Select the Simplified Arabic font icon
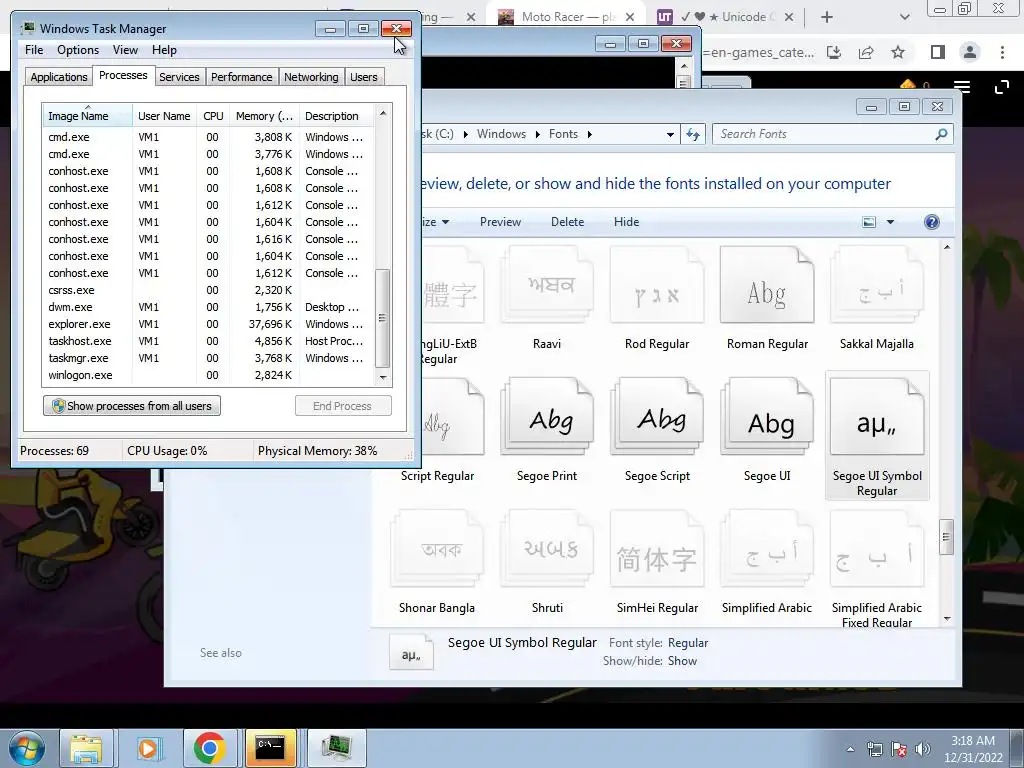1024x768 pixels. pyautogui.click(x=767, y=549)
